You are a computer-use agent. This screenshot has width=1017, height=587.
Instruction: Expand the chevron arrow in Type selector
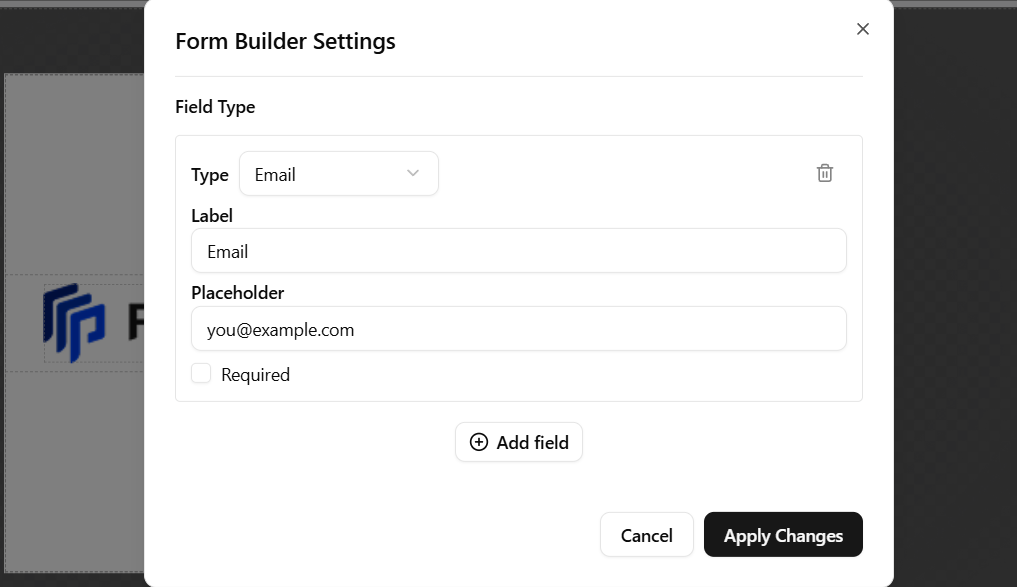click(x=413, y=173)
